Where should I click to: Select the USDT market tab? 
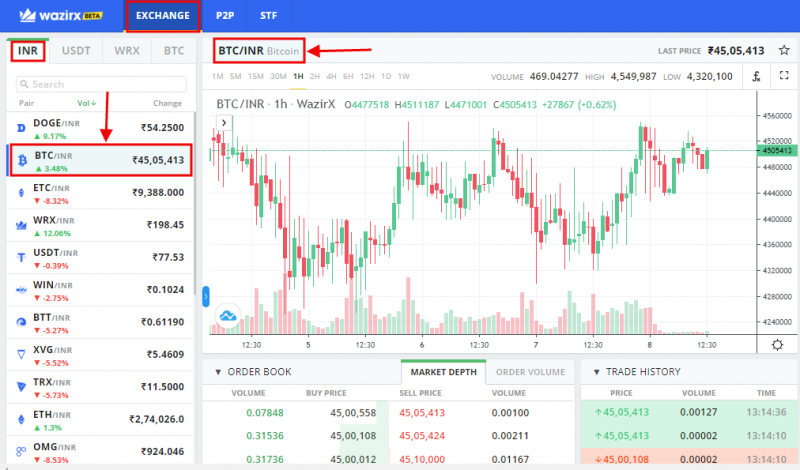point(76,51)
